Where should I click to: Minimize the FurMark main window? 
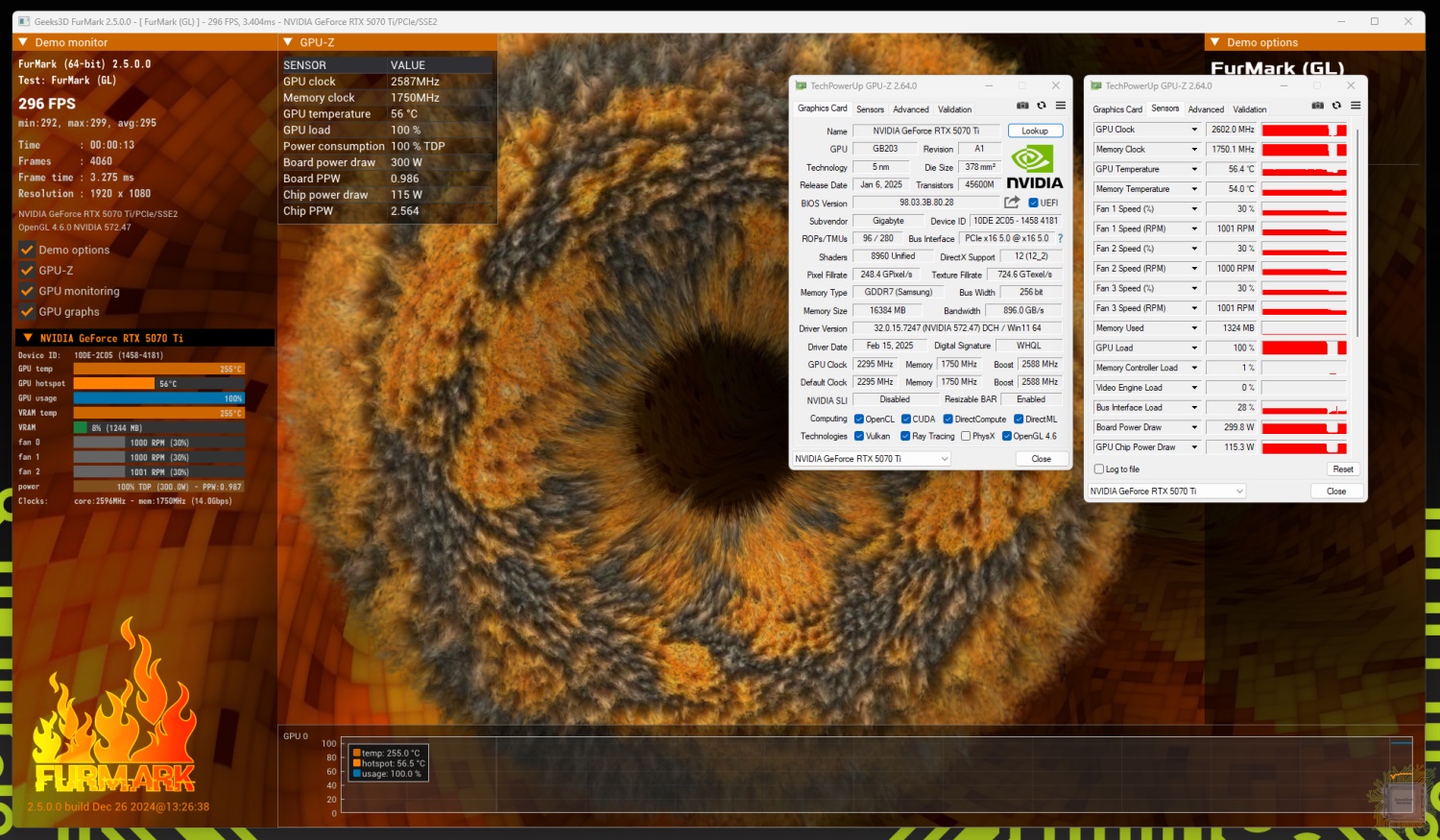pyautogui.click(x=1341, y=21)
